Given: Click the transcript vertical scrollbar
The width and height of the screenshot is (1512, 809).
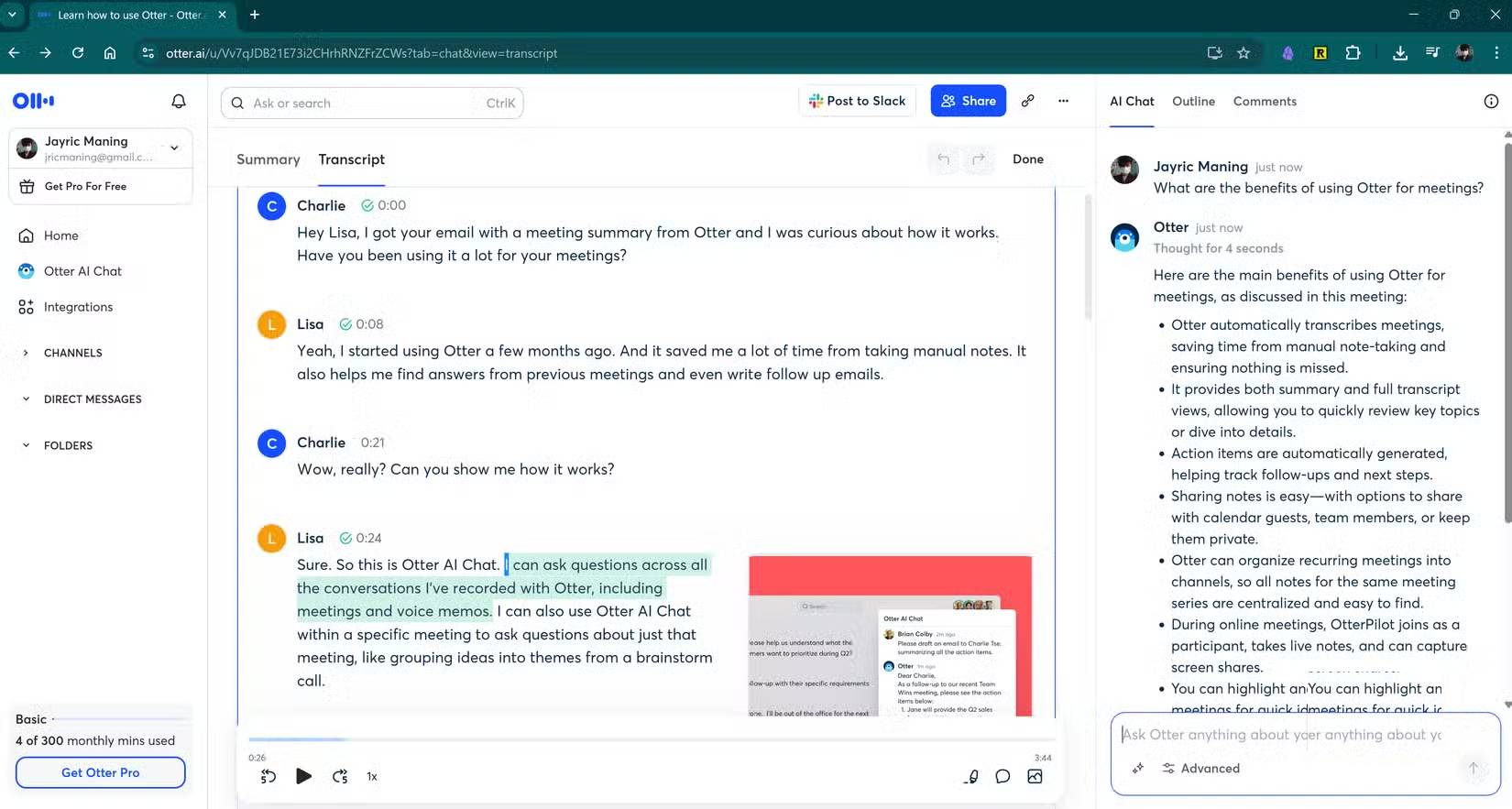Looking at the screenshot, I should coord(1088,257).
